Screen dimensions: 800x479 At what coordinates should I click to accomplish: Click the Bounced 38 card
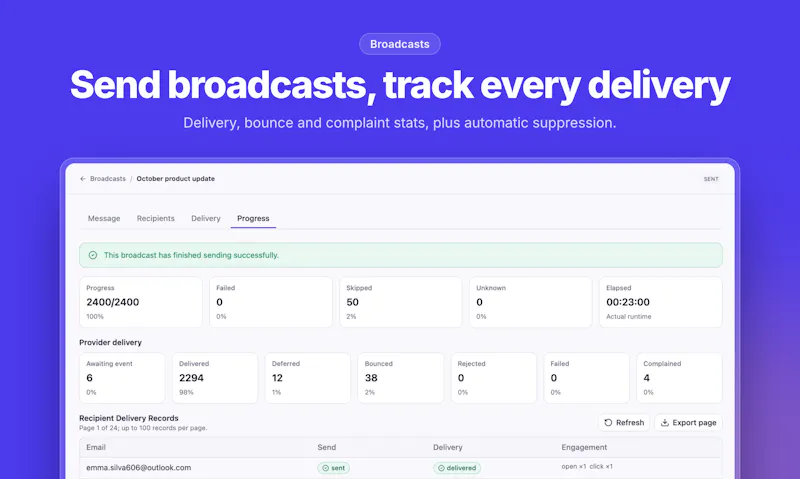[401, 378]
